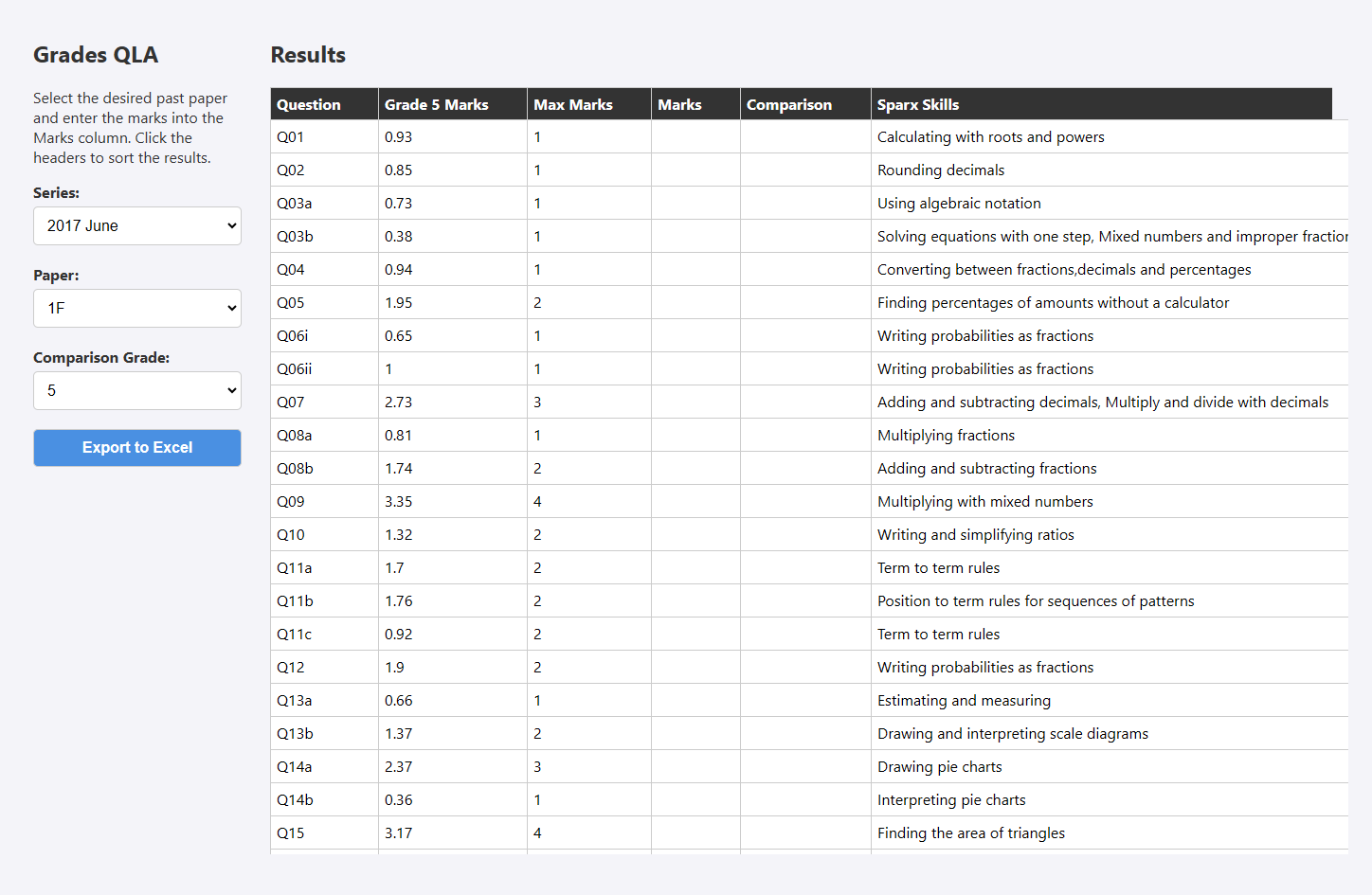Open the Series dropdown showing 2017 June

pyautogui.click(x=136, y=225)
